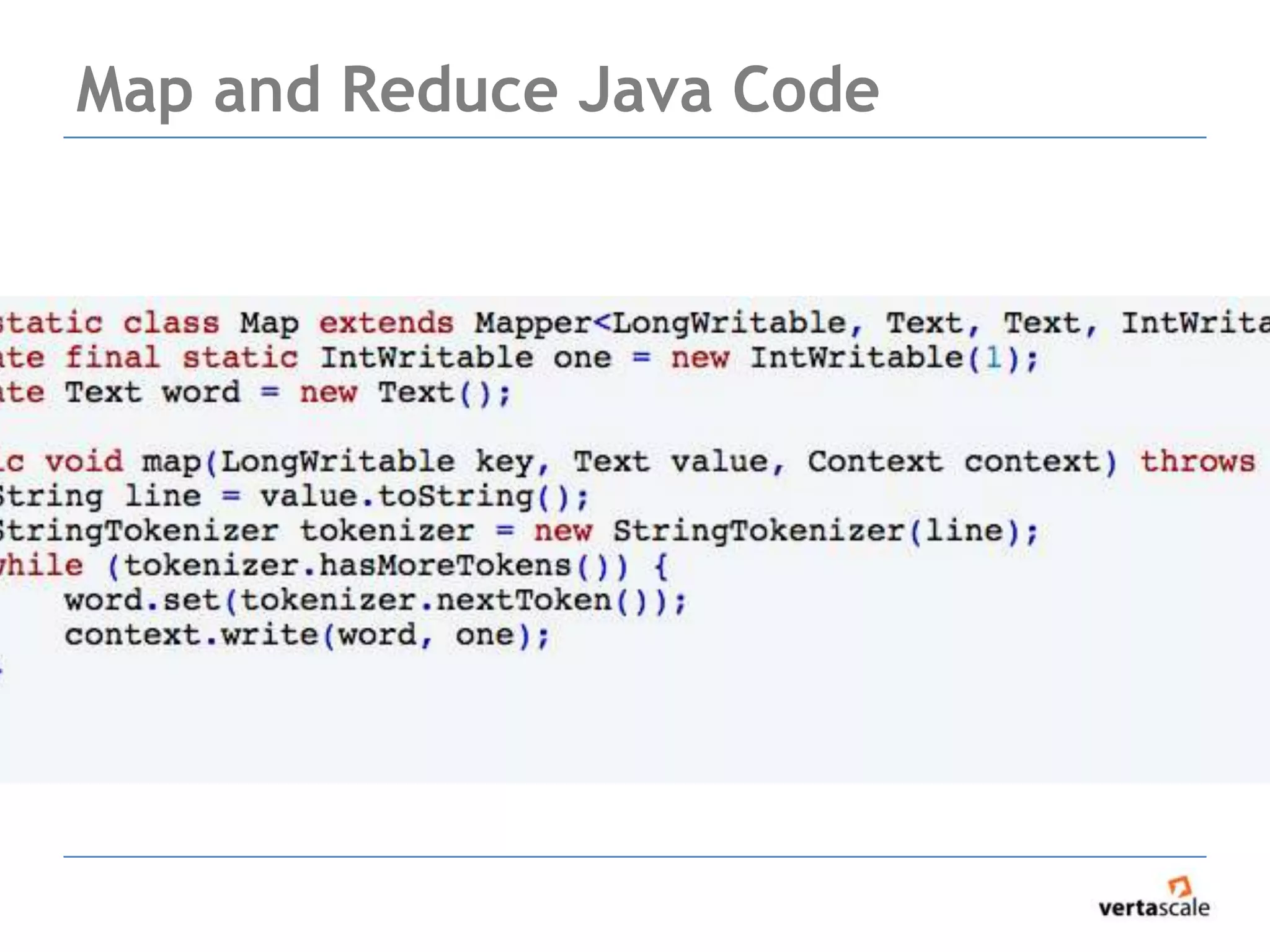
Task: Click the 'StringTokenizer tokenizer = new StringTokenizer(line);' line
Action: 519,532
